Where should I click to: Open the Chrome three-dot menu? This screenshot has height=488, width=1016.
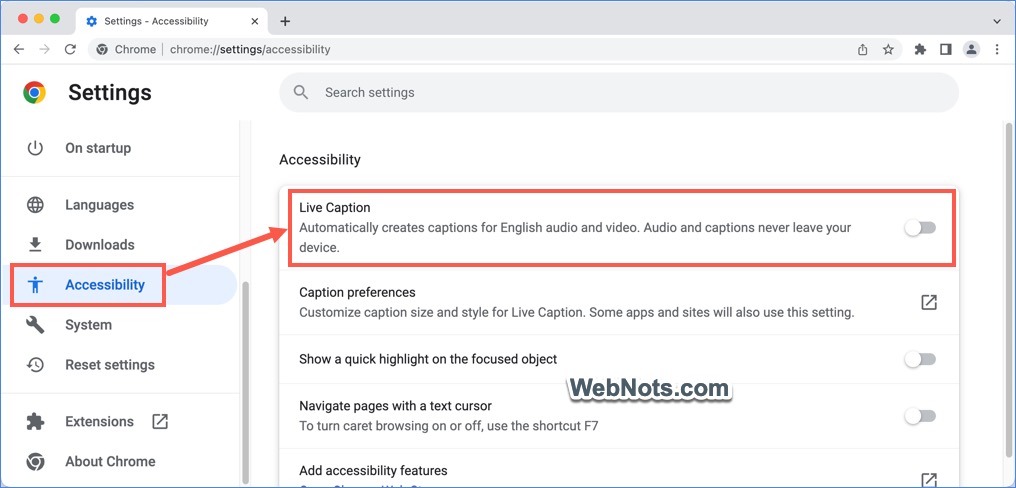(996, 49)
